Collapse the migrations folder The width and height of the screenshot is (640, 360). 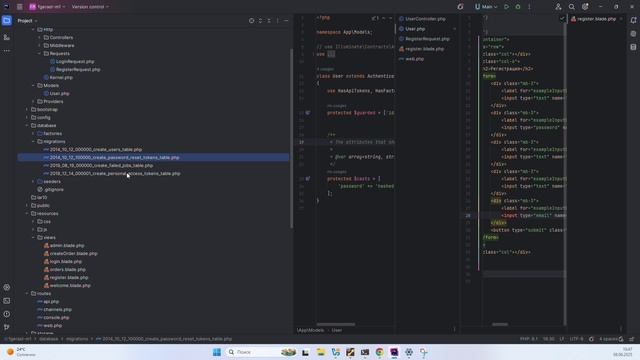[33, 141]
